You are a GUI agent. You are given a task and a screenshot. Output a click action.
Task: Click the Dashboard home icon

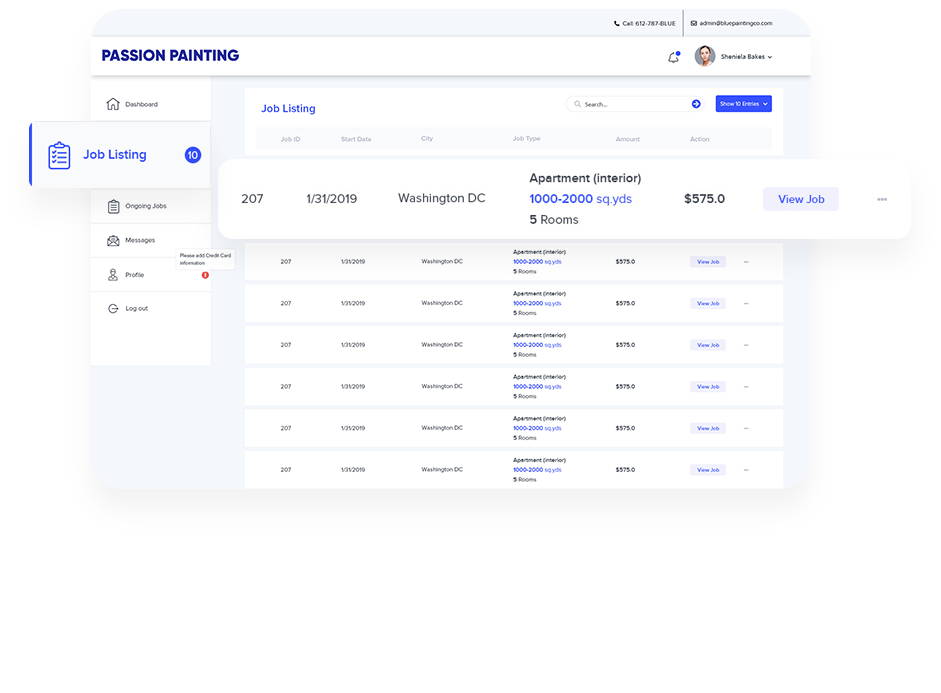[113, 104]
